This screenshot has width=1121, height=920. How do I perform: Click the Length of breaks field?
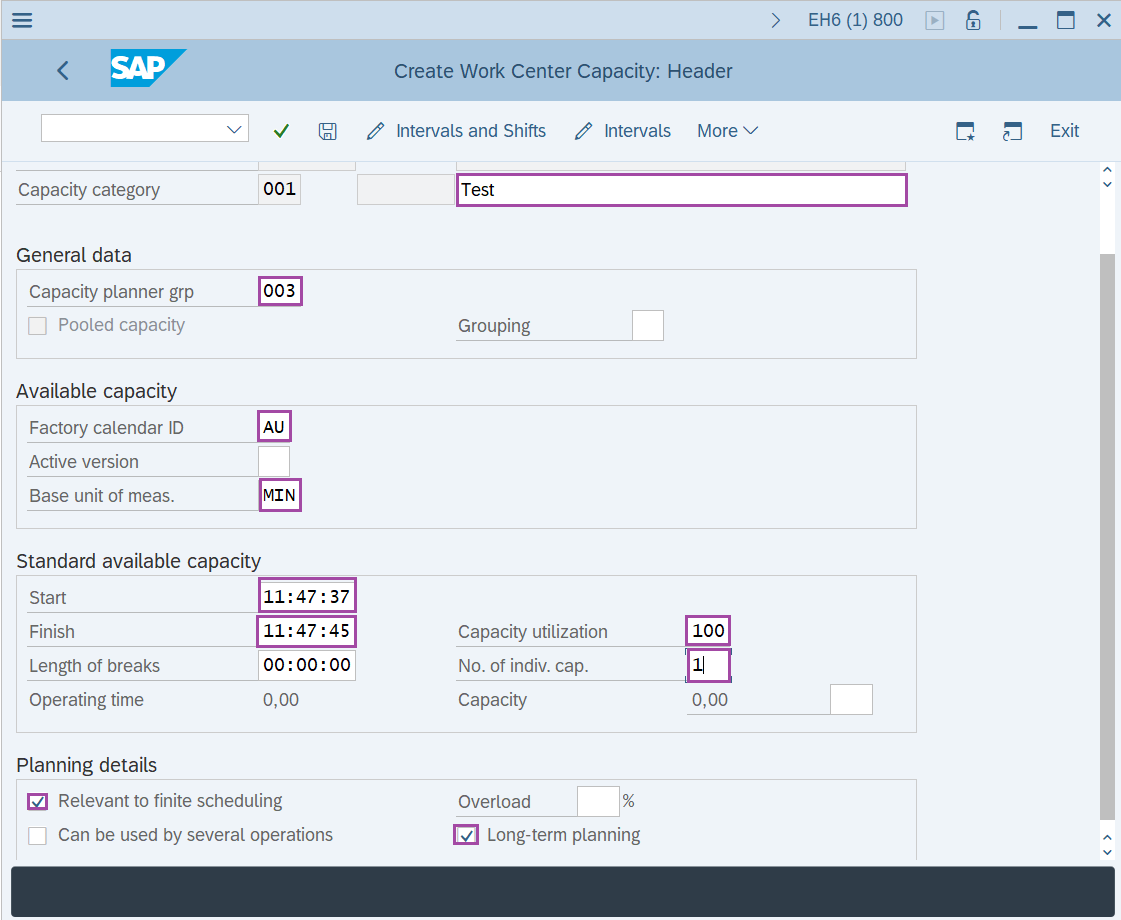click(x=306, y=666)
